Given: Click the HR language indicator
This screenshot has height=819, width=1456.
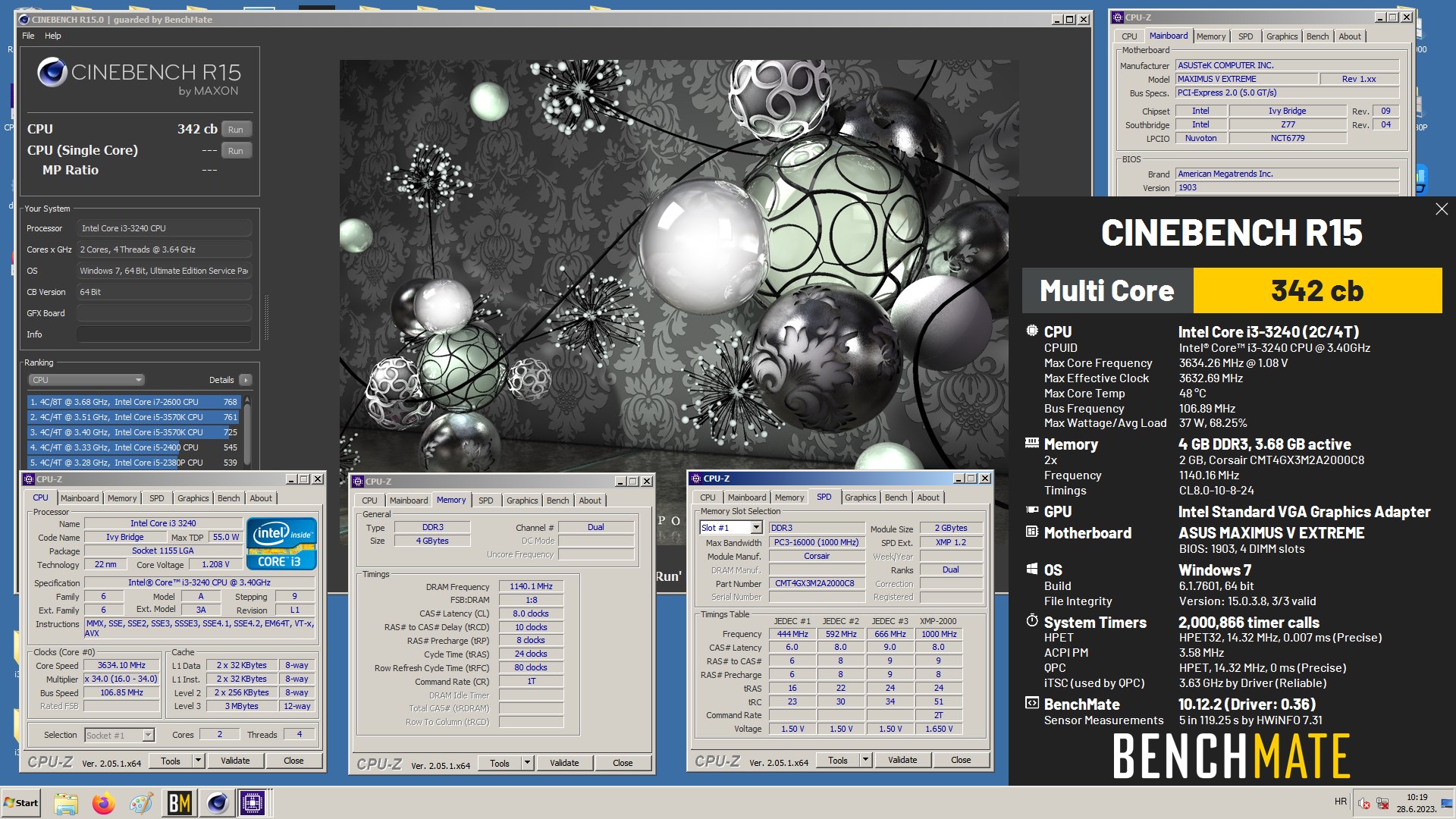Looking at the screenshot, I should click(1341, 802).
